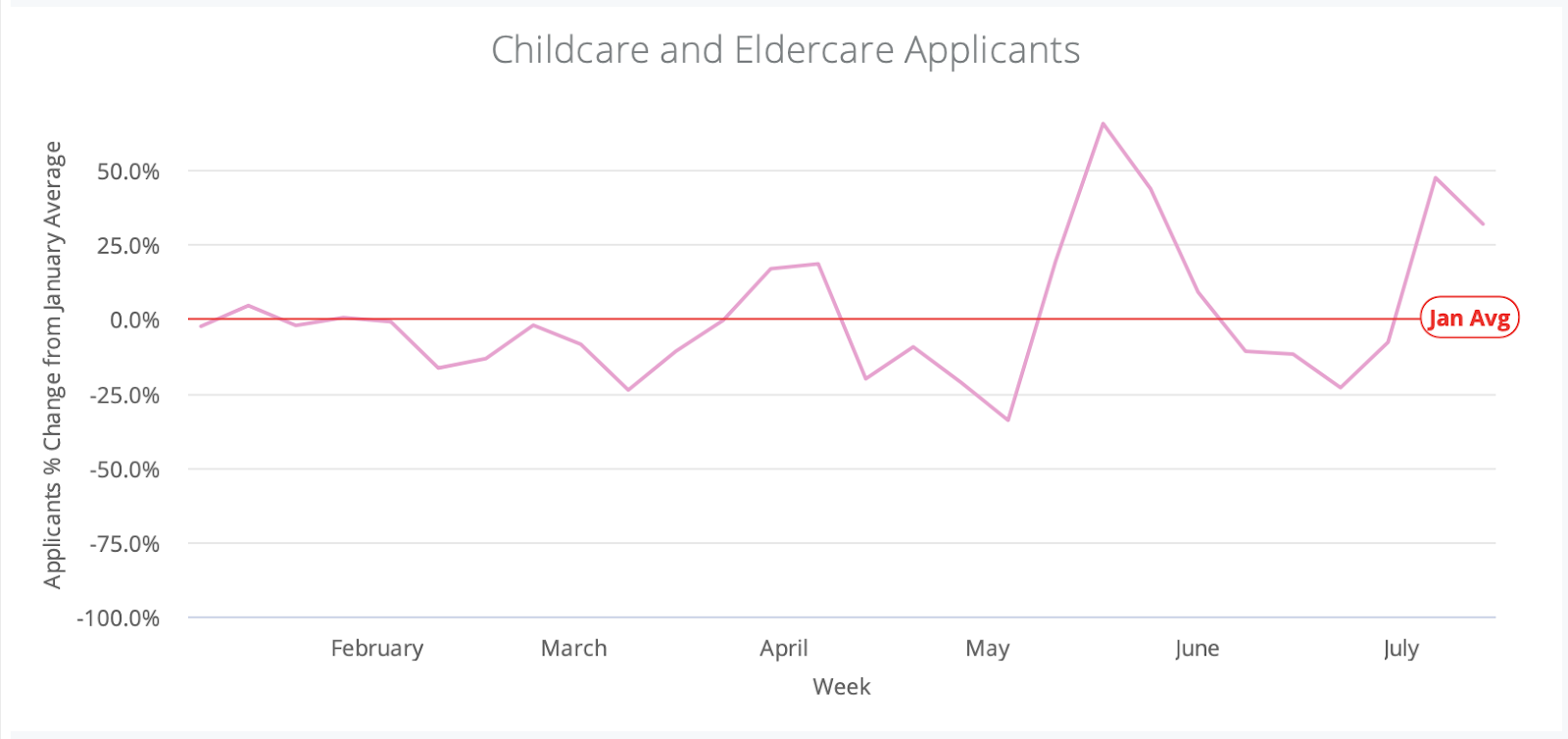Select the July label on the x-axis
1568x739 pixels.
(x=1400, y=648)
